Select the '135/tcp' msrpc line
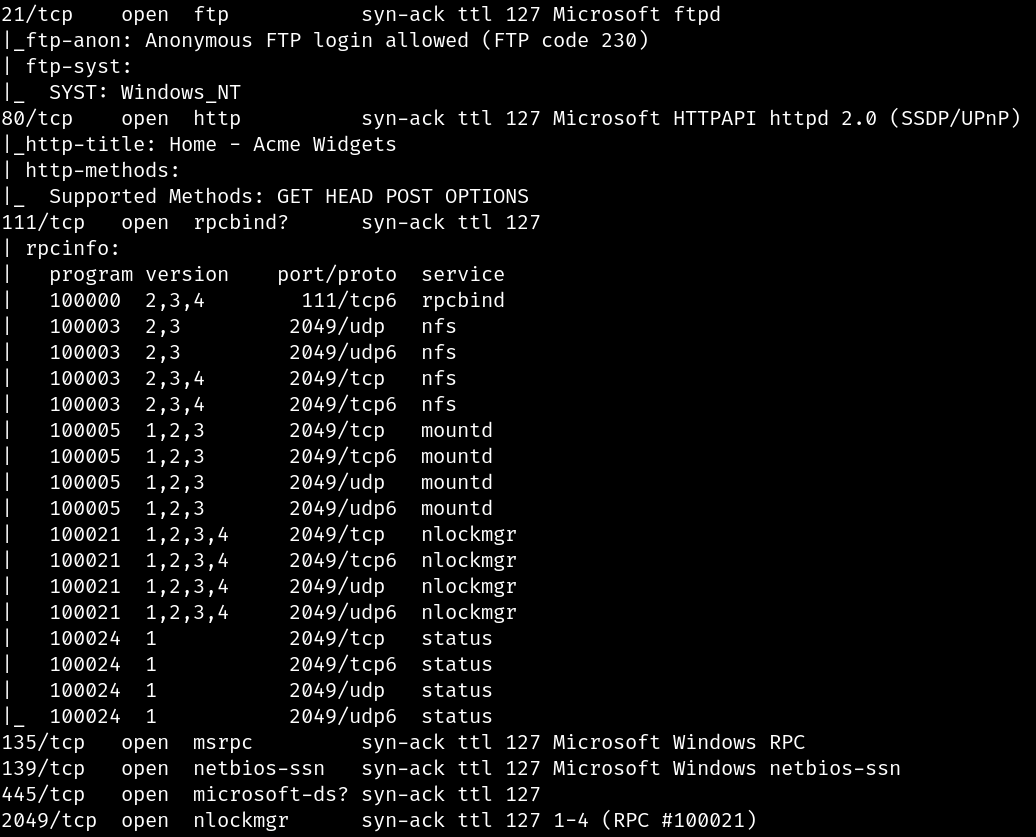The width and height of the screenshot is (1036, 837). 403,743
